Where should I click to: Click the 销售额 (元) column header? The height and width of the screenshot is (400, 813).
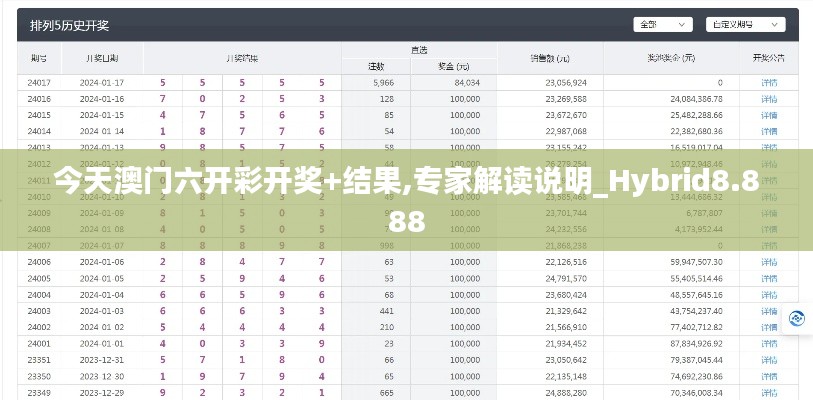(x=550, y=58)
